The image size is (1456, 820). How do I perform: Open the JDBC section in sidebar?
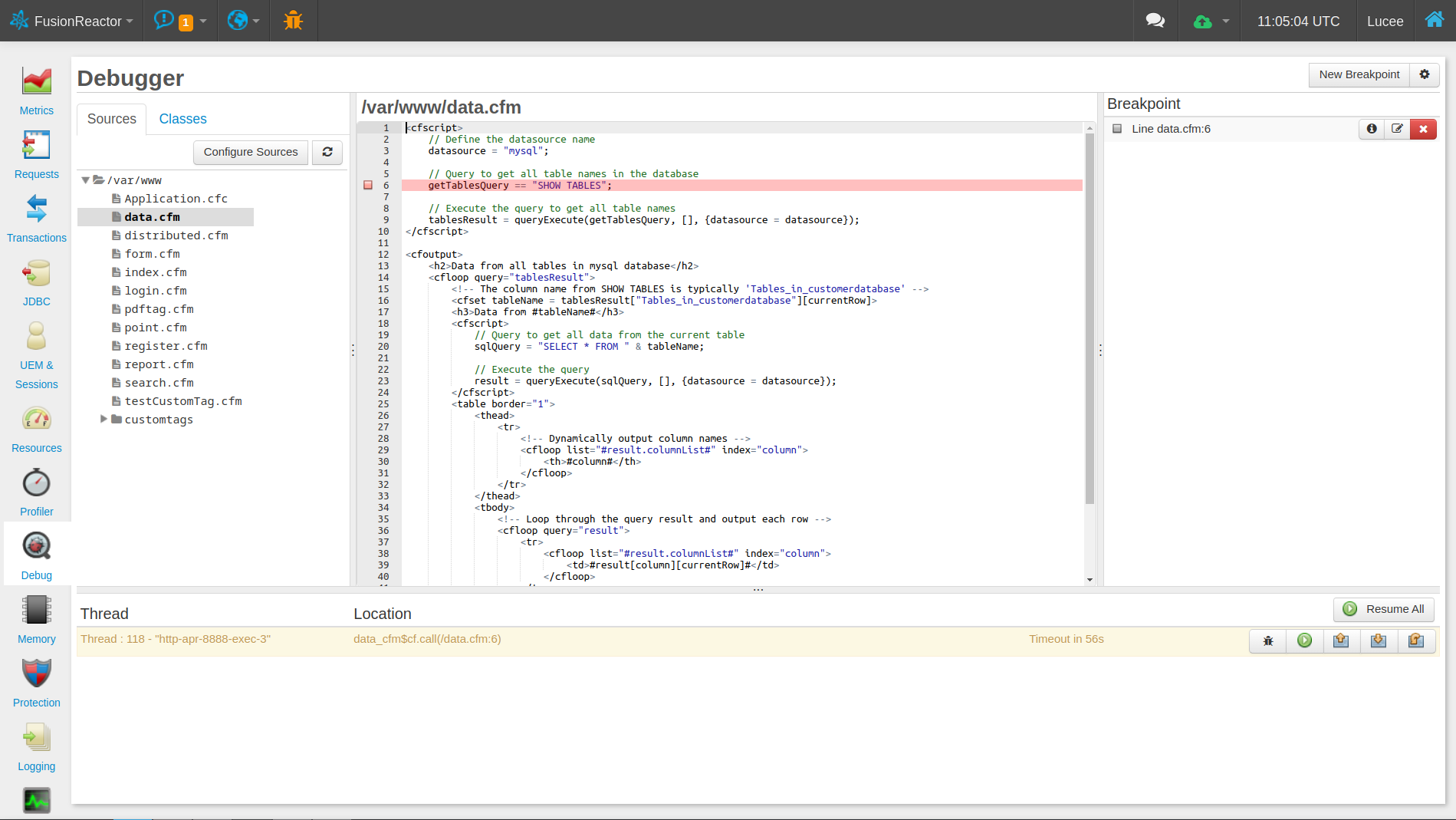[37, 282]
